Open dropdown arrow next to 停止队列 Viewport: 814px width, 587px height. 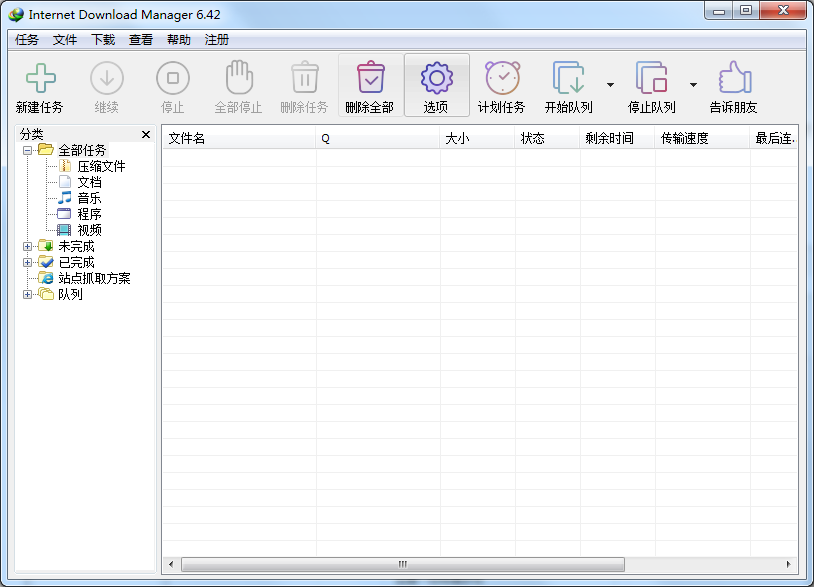point(693,85)
